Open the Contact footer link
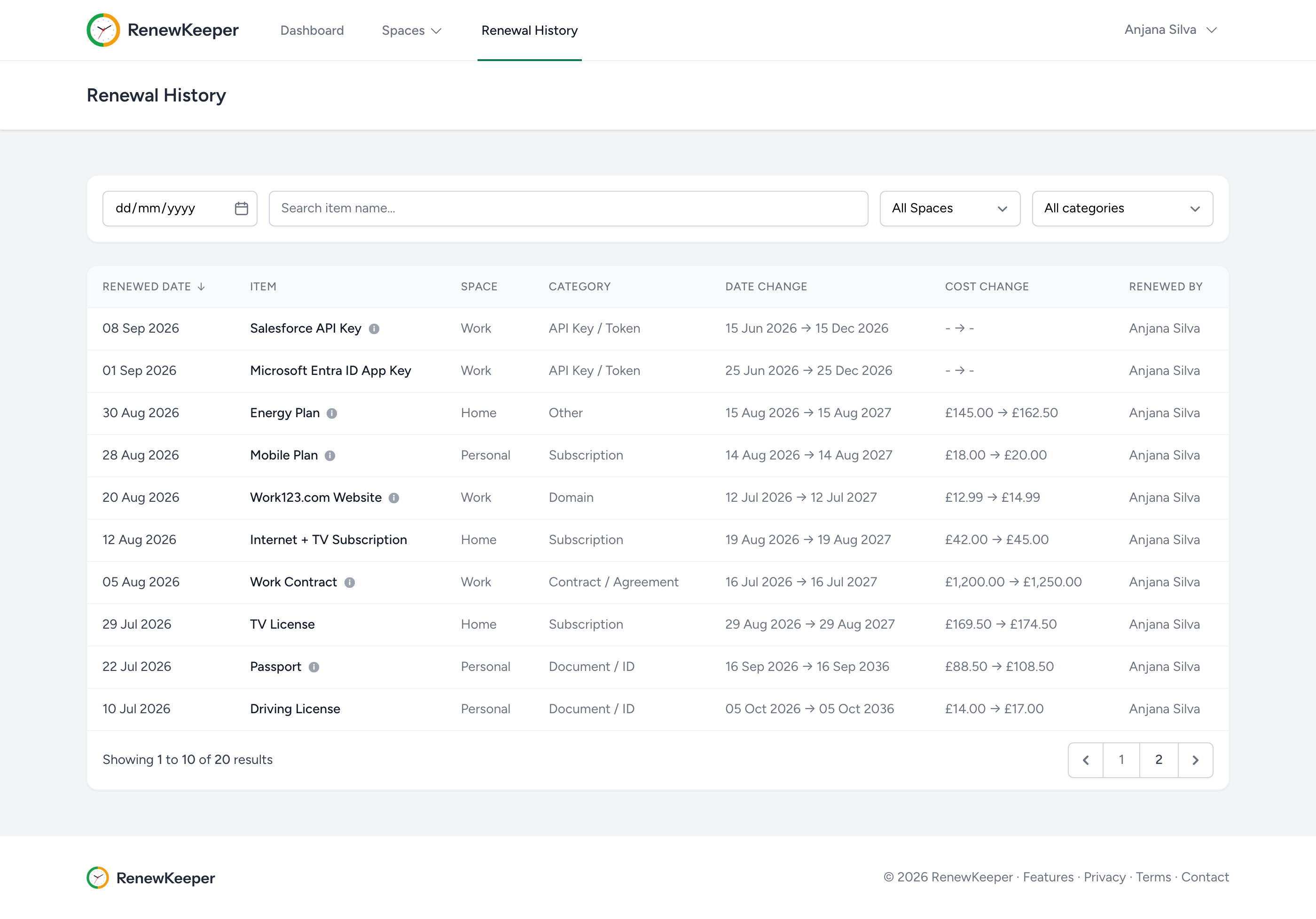 pos(1205,878)
